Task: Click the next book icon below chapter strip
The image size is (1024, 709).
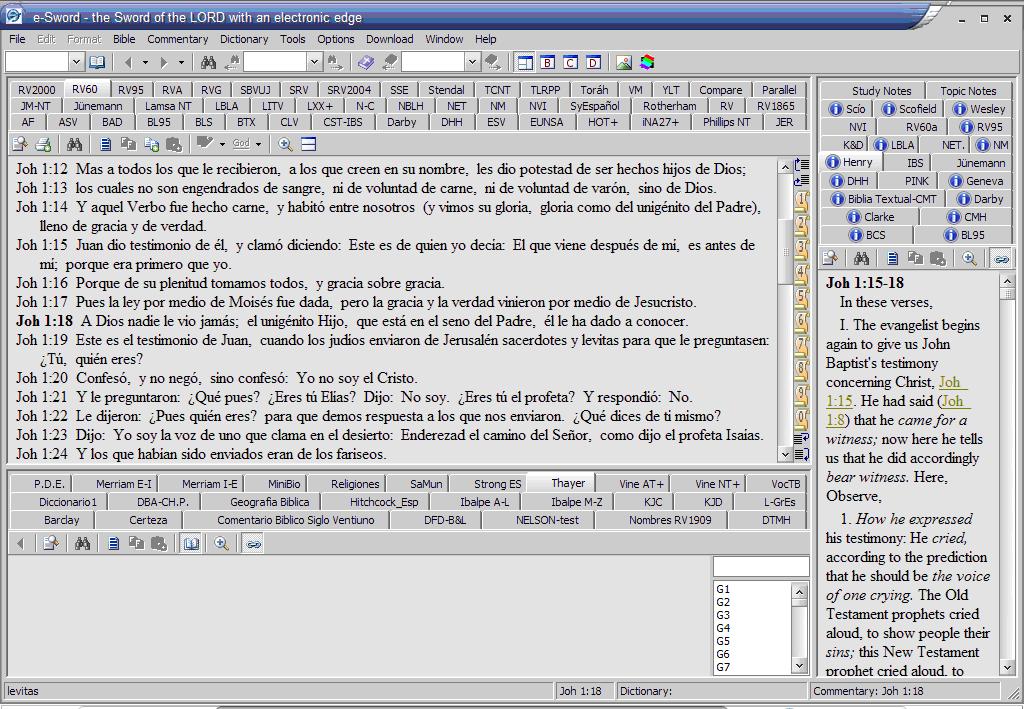Action: click(x=801, y=454)
